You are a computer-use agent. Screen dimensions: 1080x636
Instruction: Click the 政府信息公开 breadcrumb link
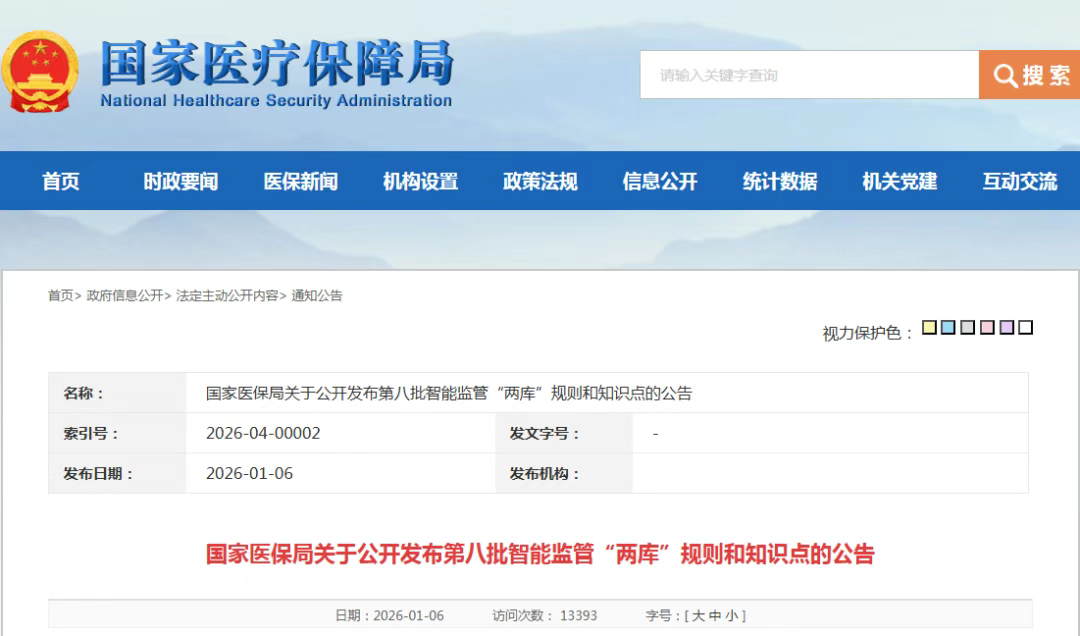pos(125,296)
